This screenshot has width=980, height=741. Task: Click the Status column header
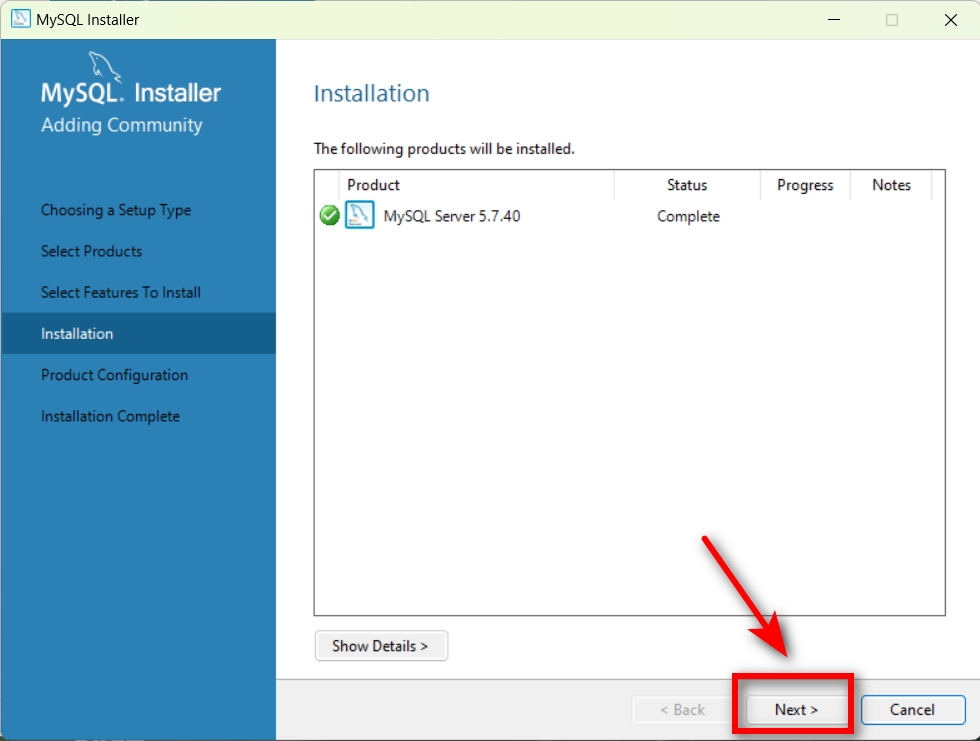(687, 185)
